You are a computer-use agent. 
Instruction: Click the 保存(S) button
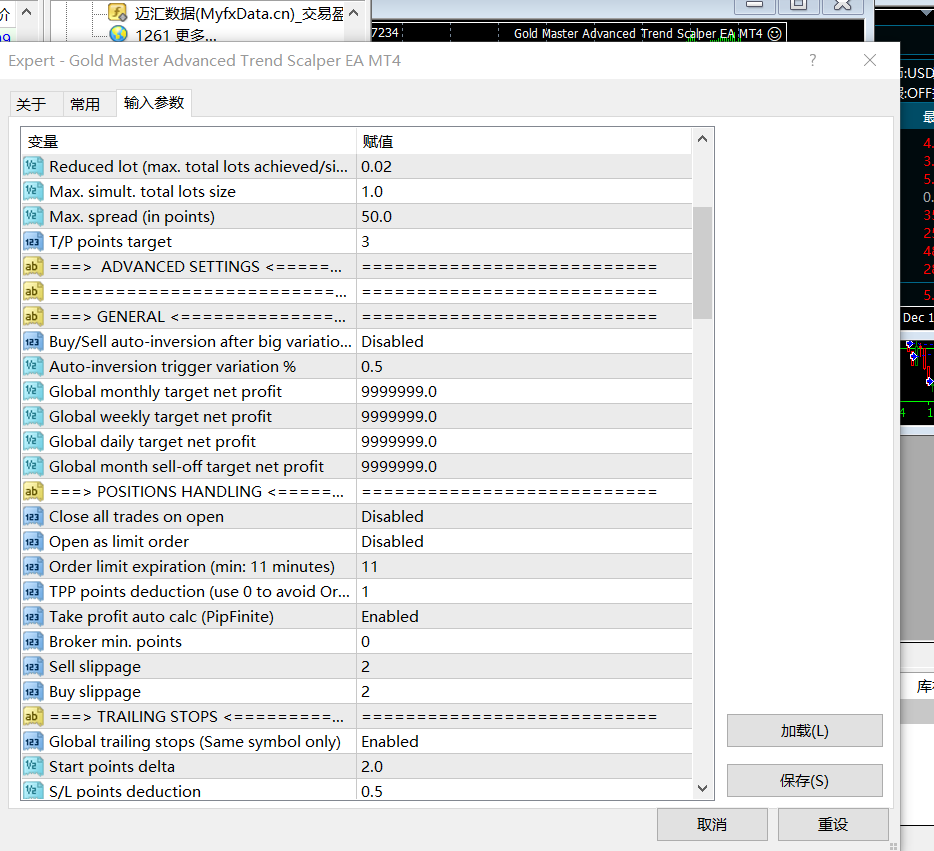pyautogui.click(x=804, y=780)
